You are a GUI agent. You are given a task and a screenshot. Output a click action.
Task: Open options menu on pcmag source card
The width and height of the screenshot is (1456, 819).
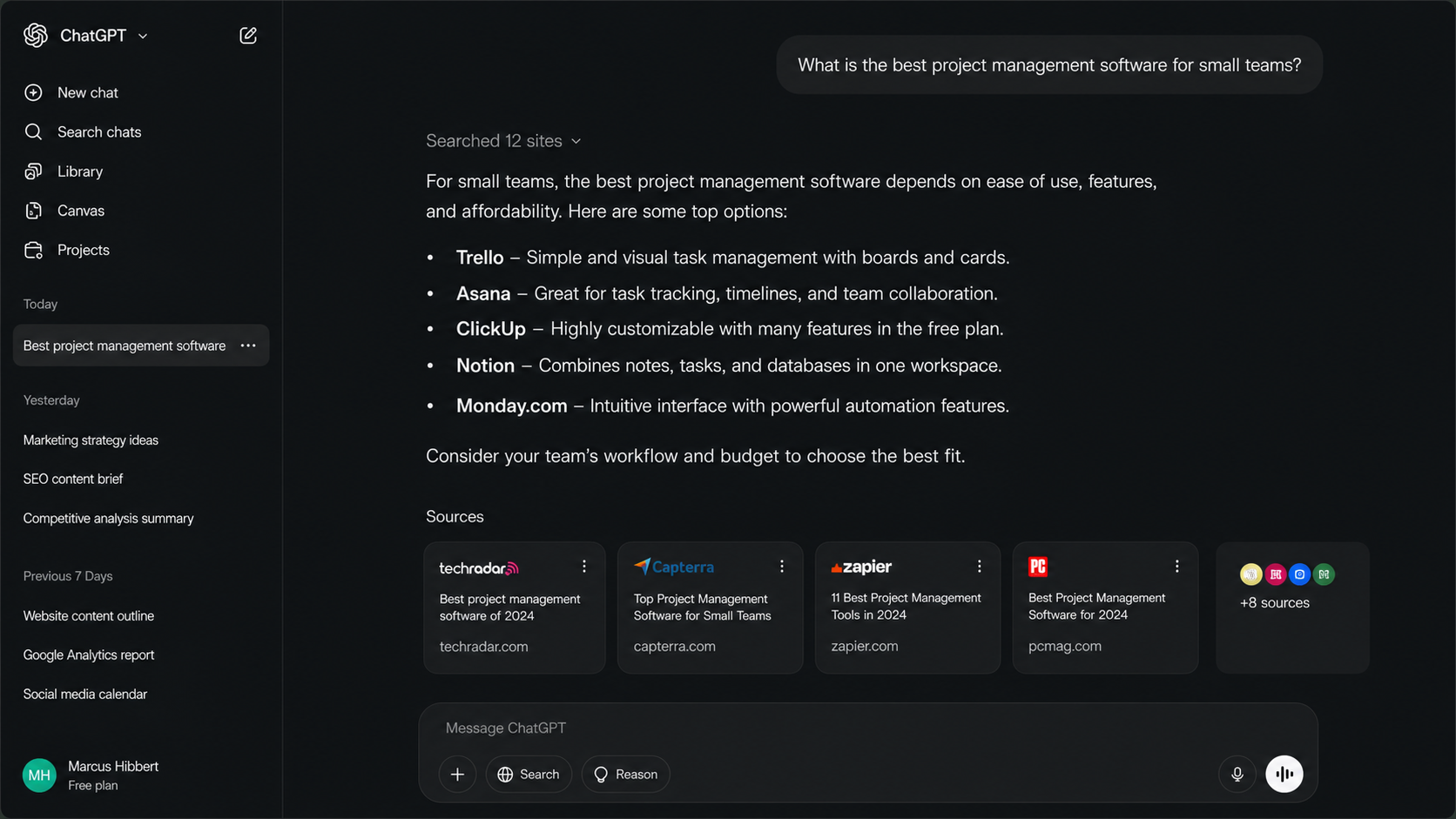coord(1177,567)
